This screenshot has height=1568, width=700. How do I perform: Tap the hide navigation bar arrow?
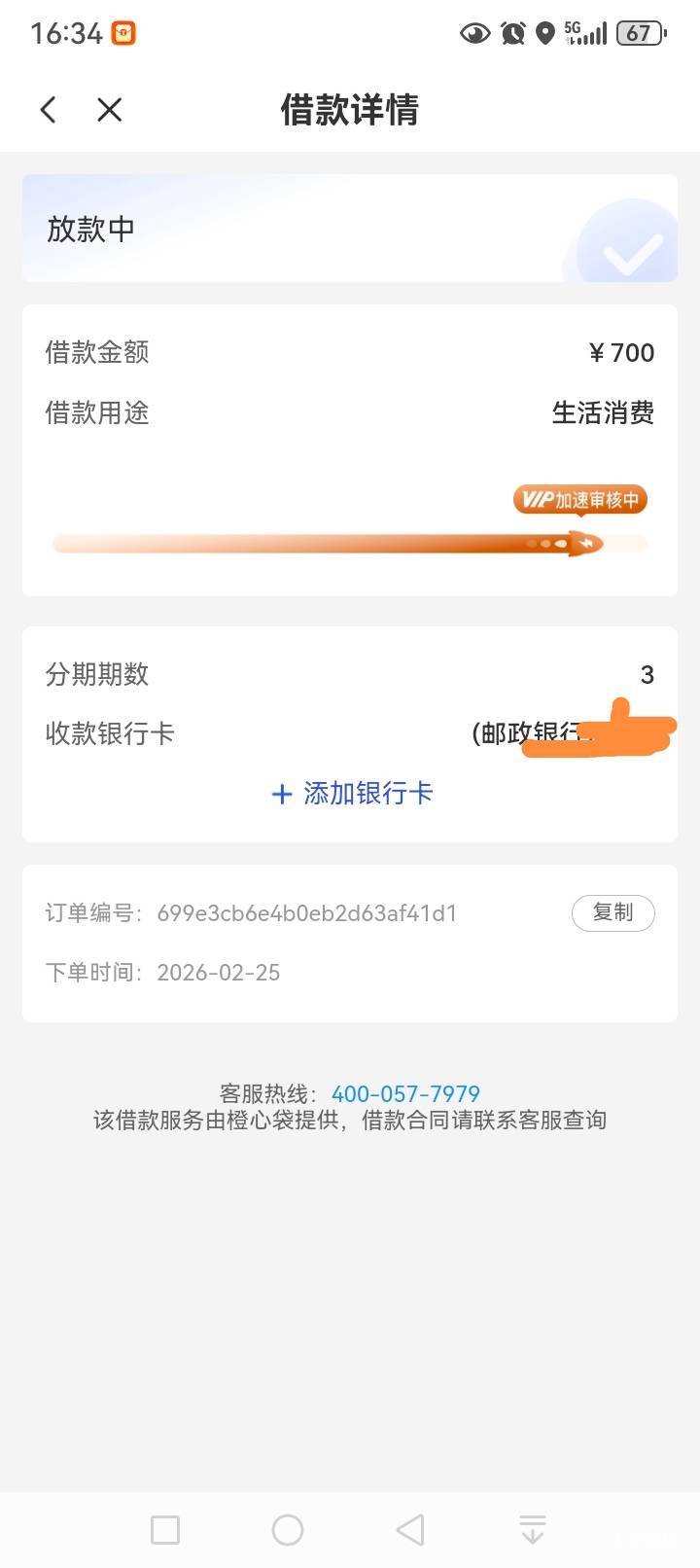pyautogui.click(x=532, y=1529)
